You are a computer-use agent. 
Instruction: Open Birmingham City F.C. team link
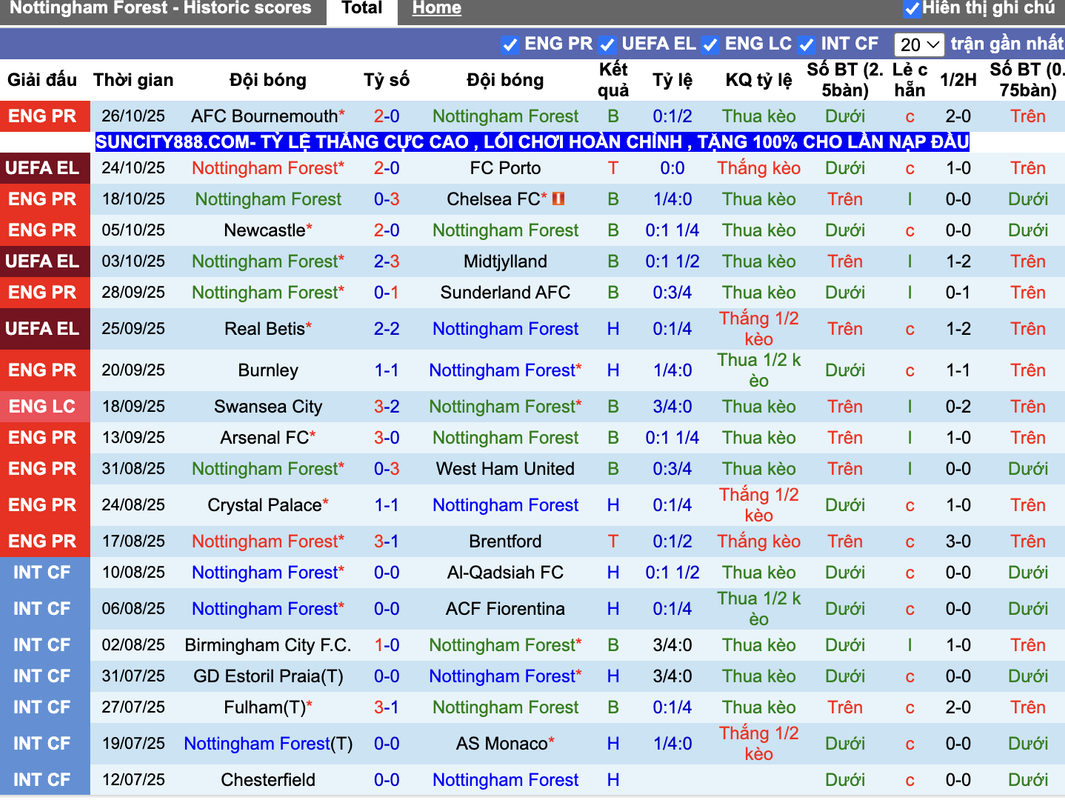point(268,645)
